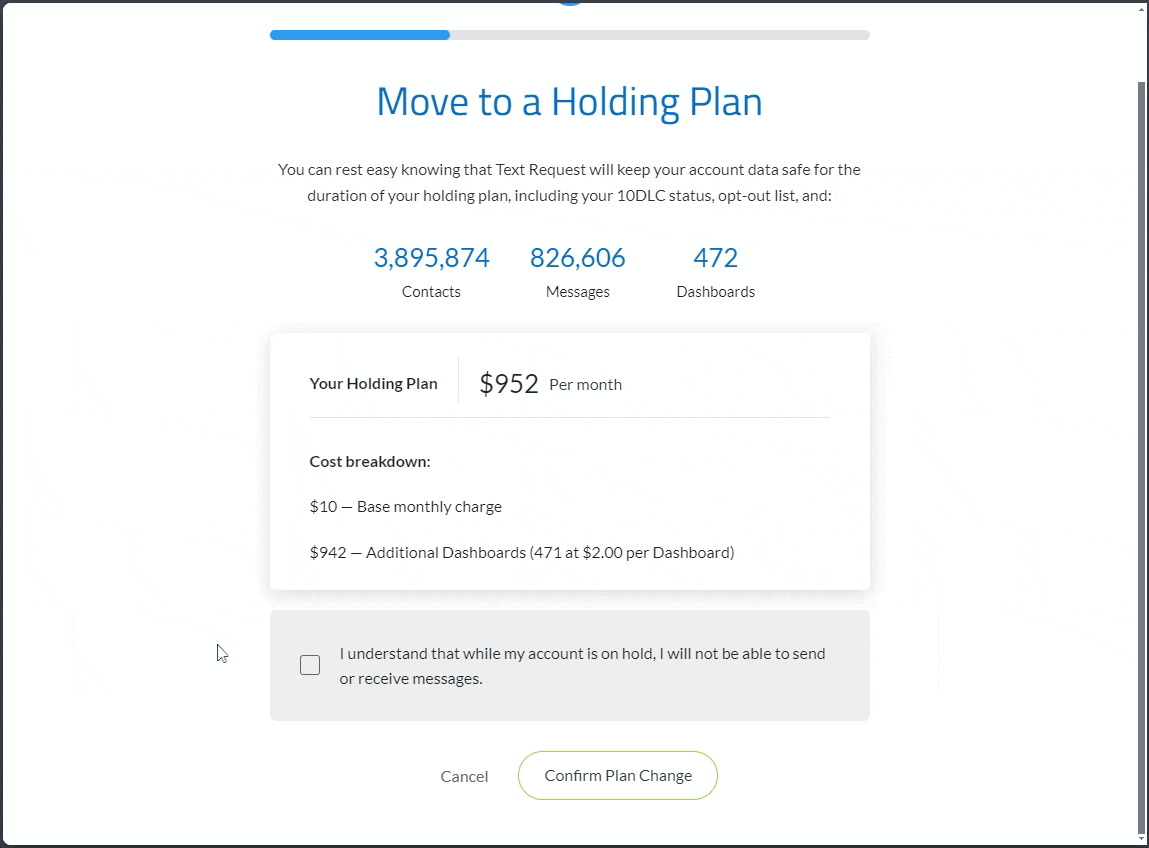Click the 'Move to a Holding Plan' heading

pyautogui.click(x=569, y=102)
